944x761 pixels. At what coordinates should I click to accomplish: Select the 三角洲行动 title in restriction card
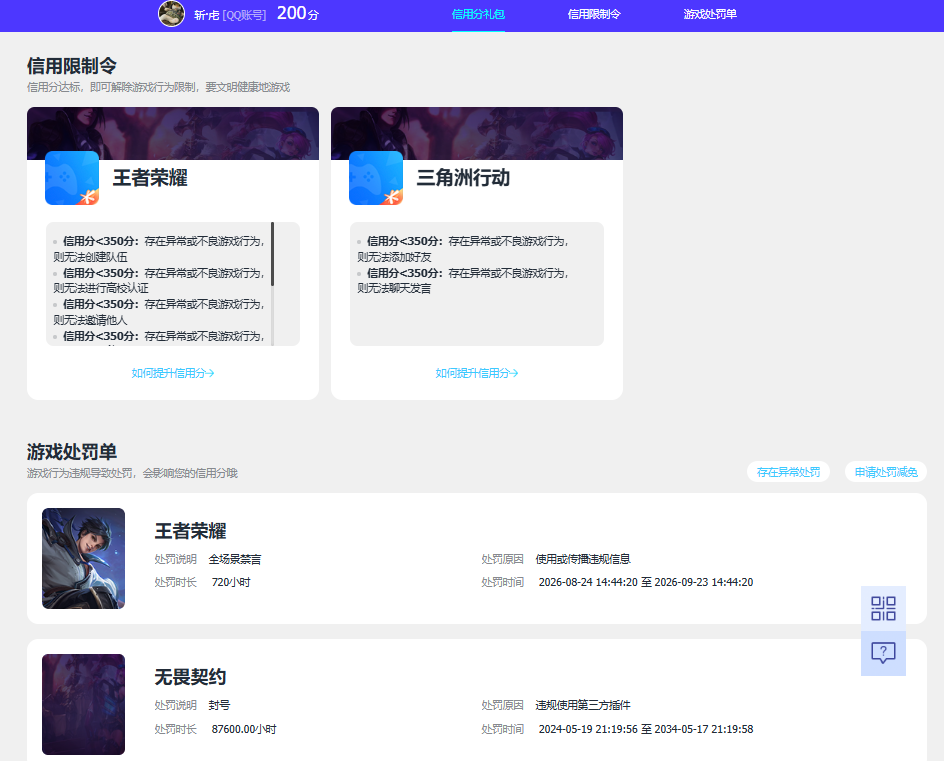(x=463, y=178)
